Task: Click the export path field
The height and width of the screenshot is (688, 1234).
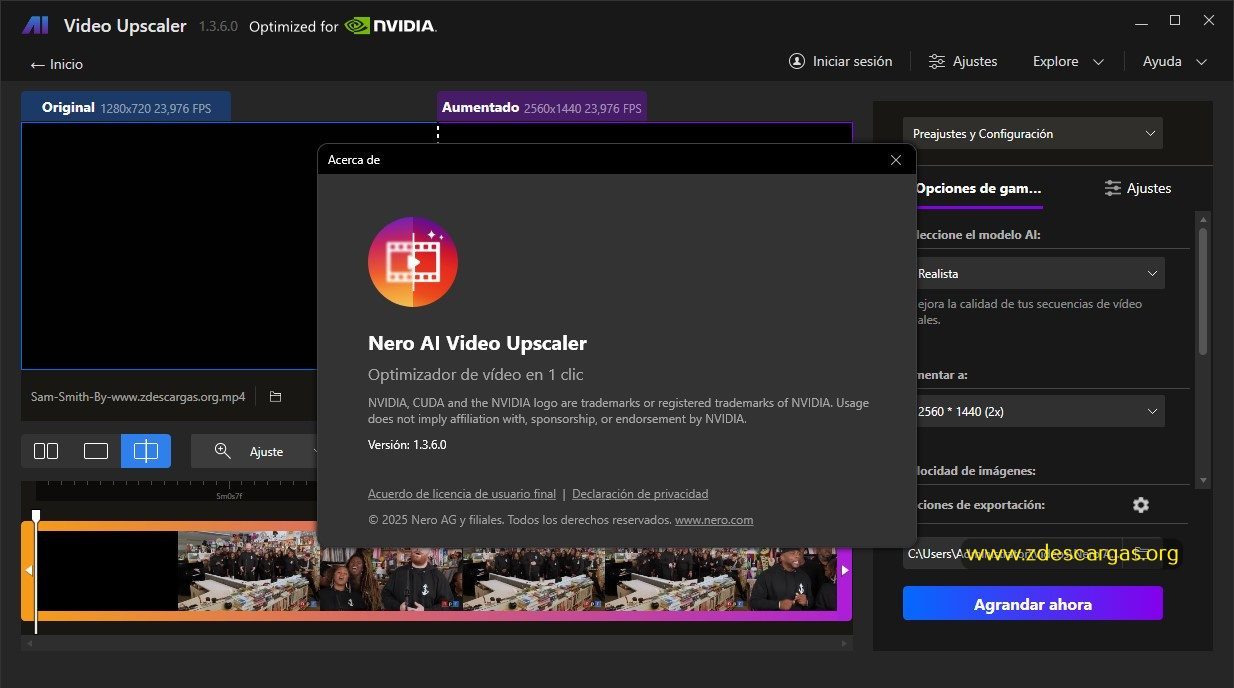Action: tap(1012, 553)
